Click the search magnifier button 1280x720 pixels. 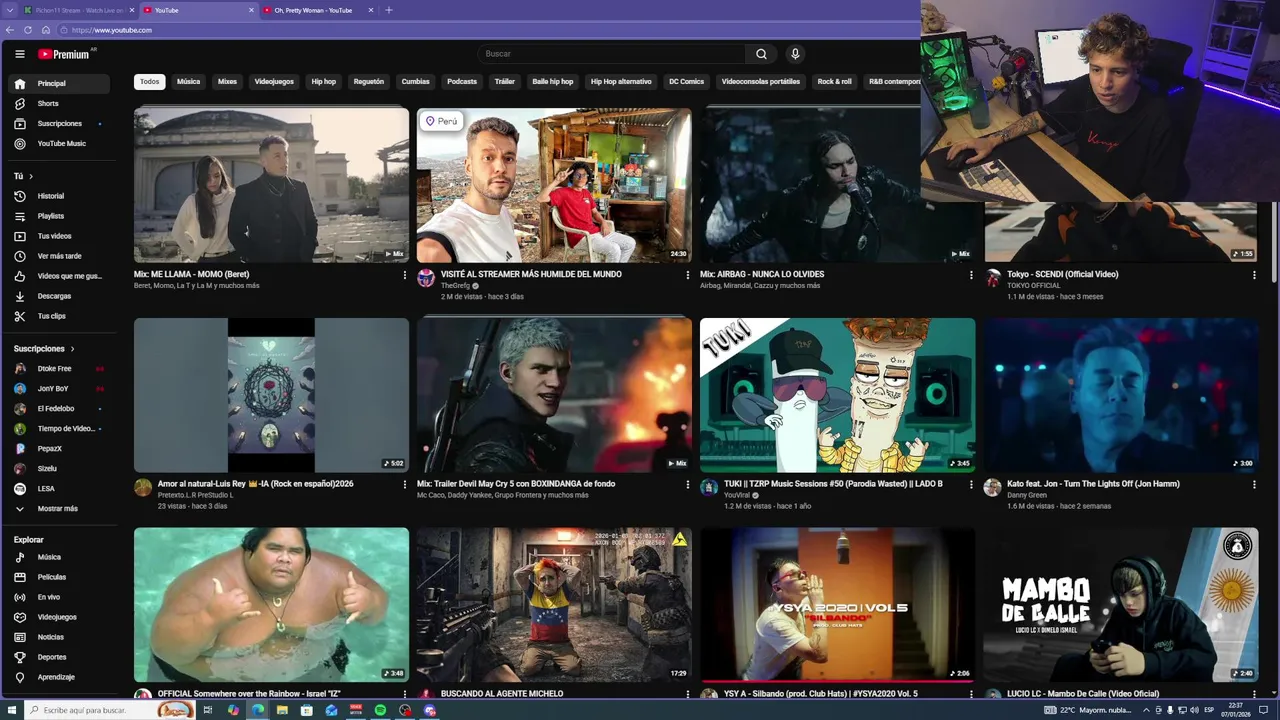pyautogui.click(x=761, y=54)
